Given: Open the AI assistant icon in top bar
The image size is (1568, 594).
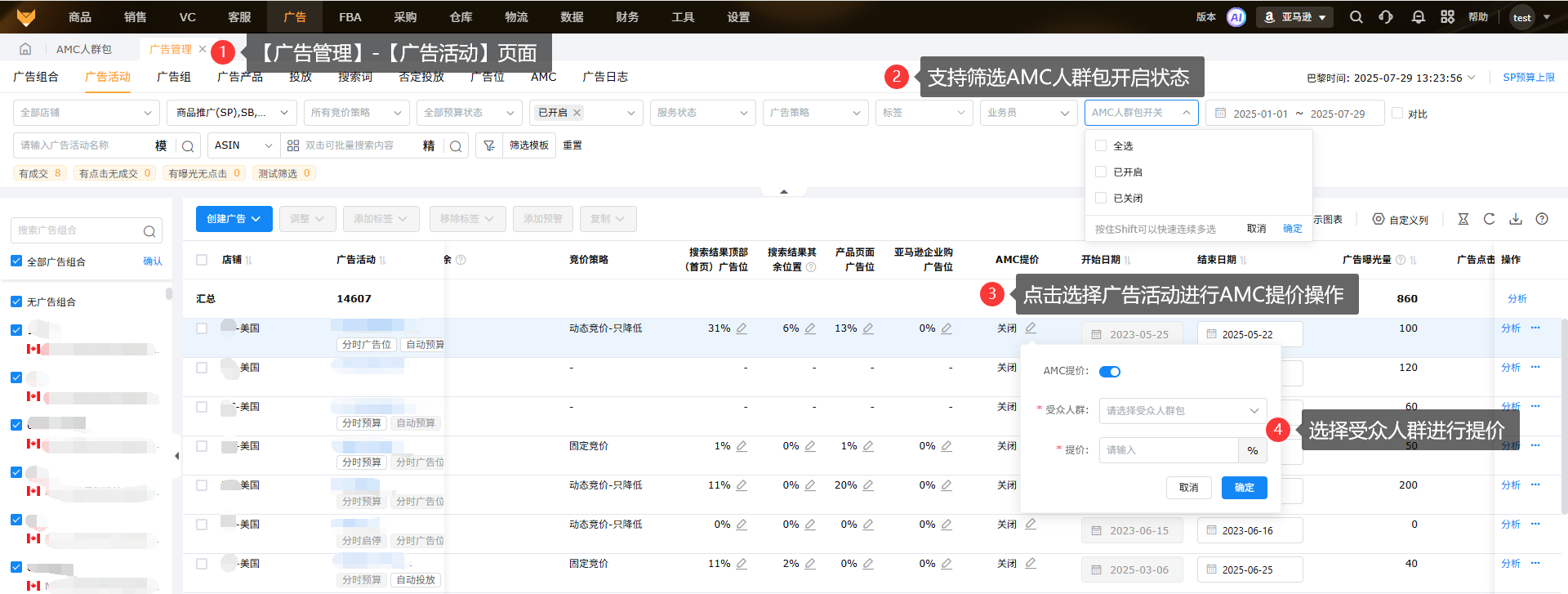Looking at the screenshot, I should click(x=1236, y=17).
